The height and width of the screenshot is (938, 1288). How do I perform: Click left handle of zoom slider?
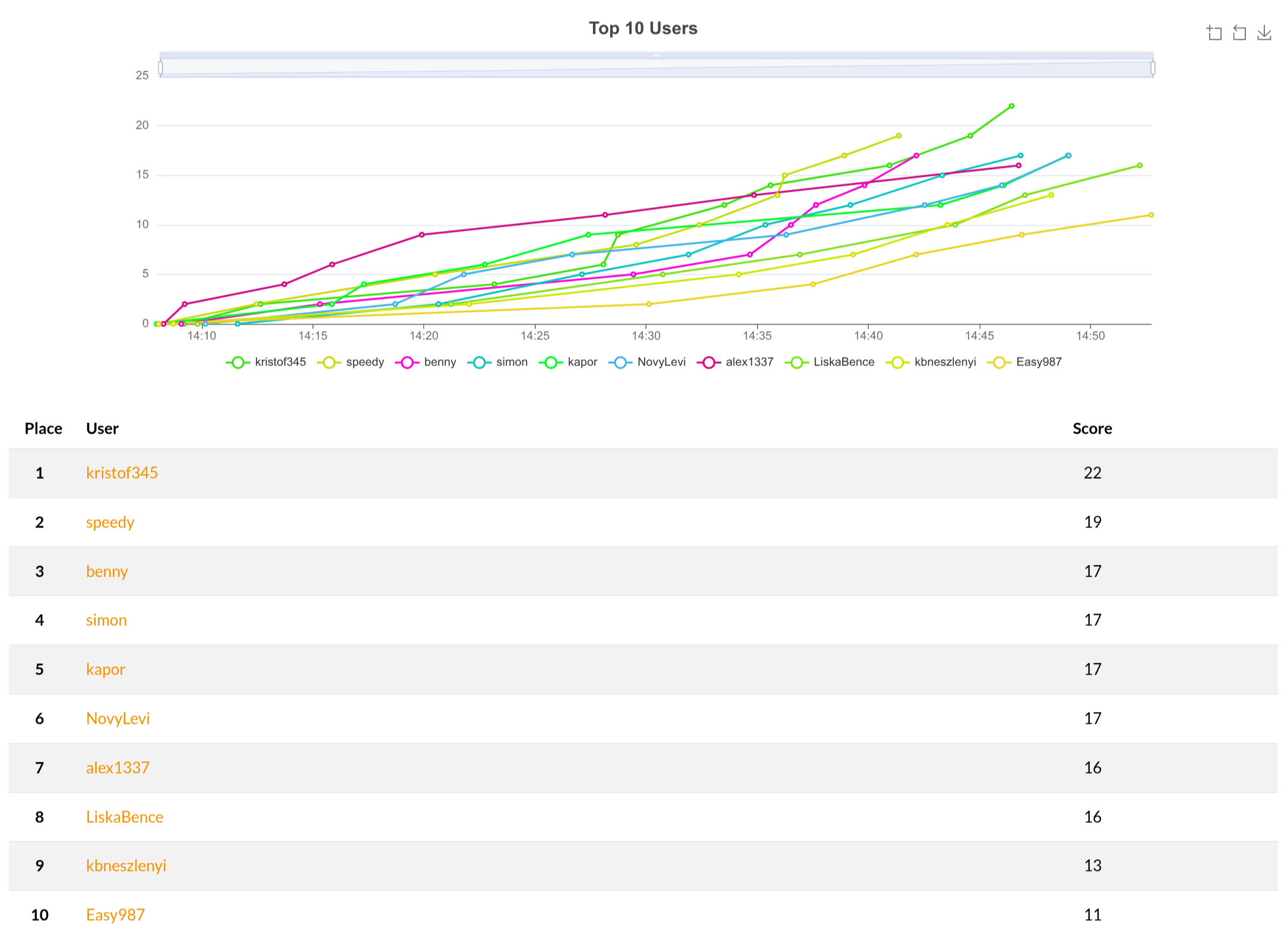coord(160,68)
